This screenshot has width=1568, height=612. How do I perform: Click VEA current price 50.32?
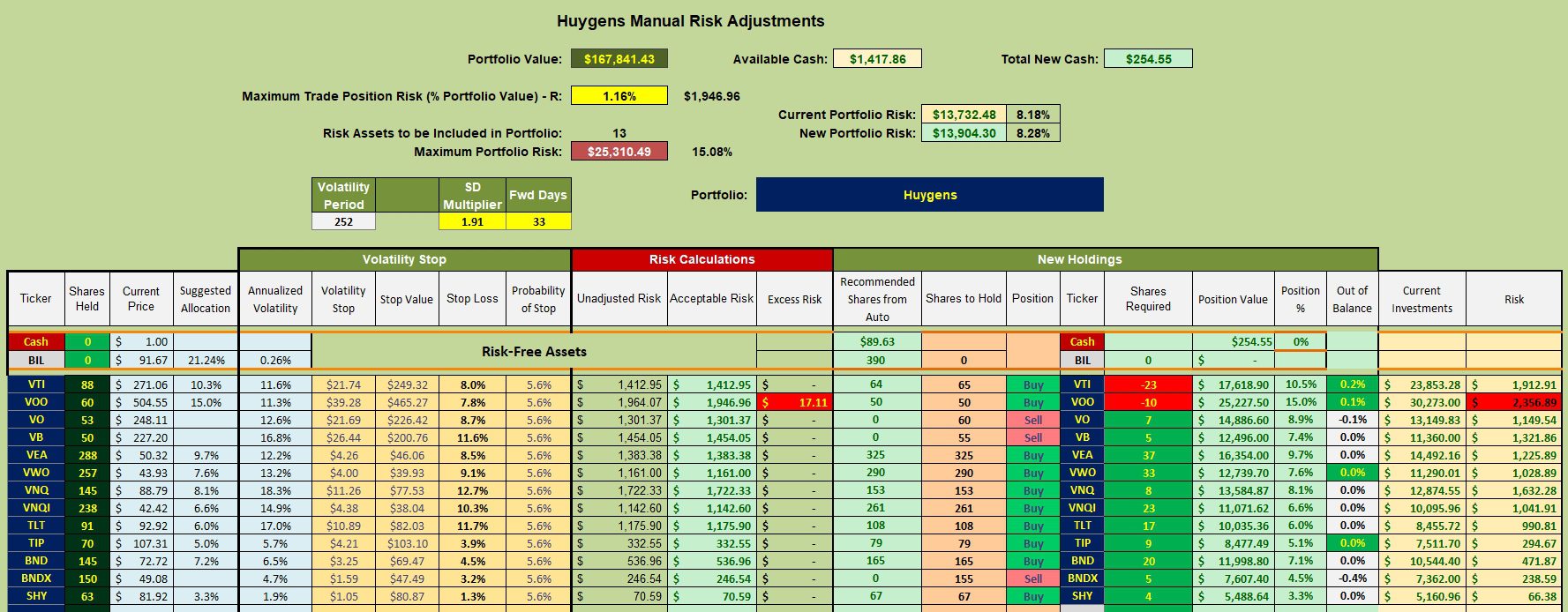[x=141, y=455]
